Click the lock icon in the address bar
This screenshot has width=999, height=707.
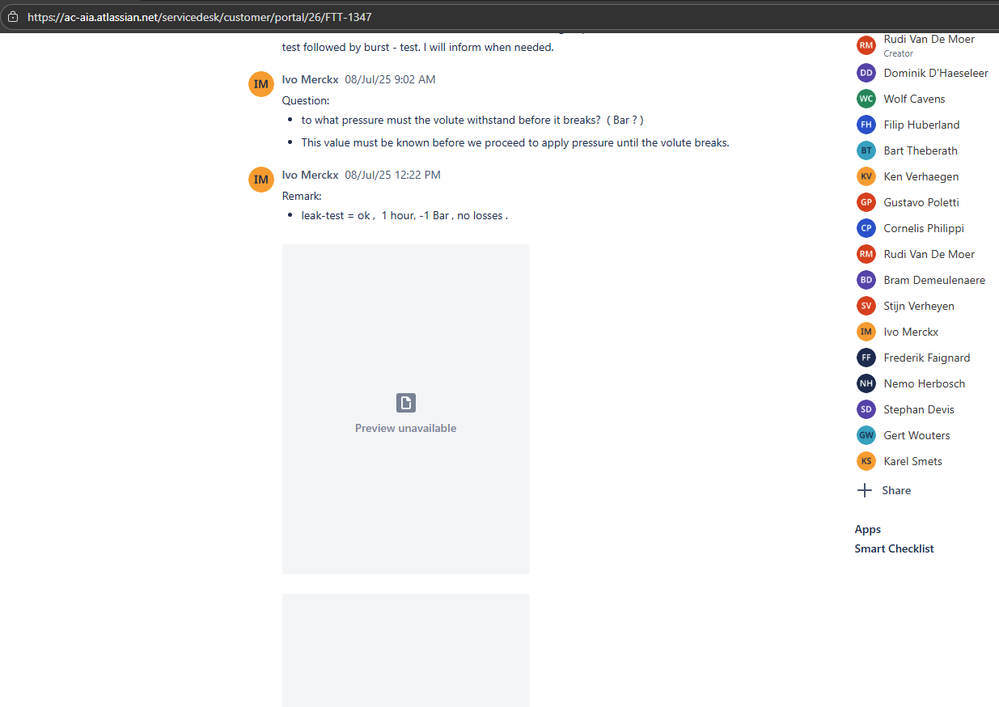click(14, 16)
